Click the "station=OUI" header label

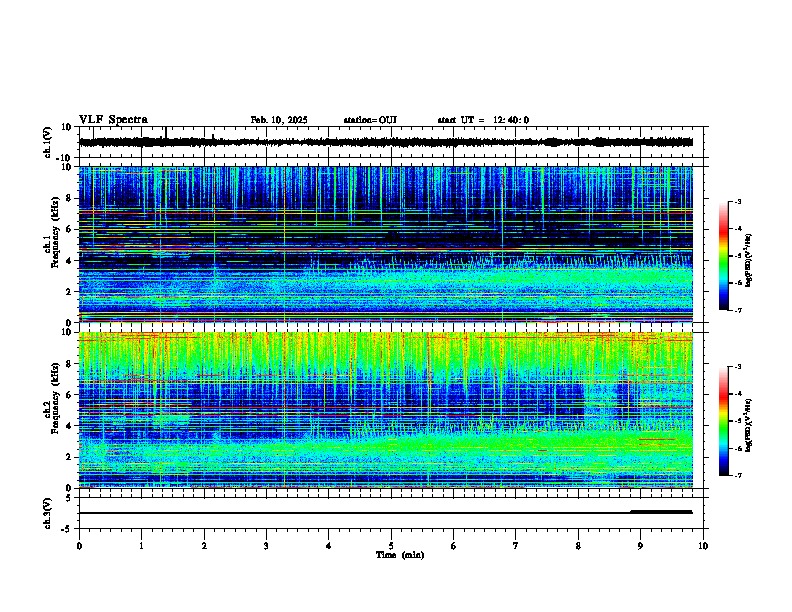(370, 120)
